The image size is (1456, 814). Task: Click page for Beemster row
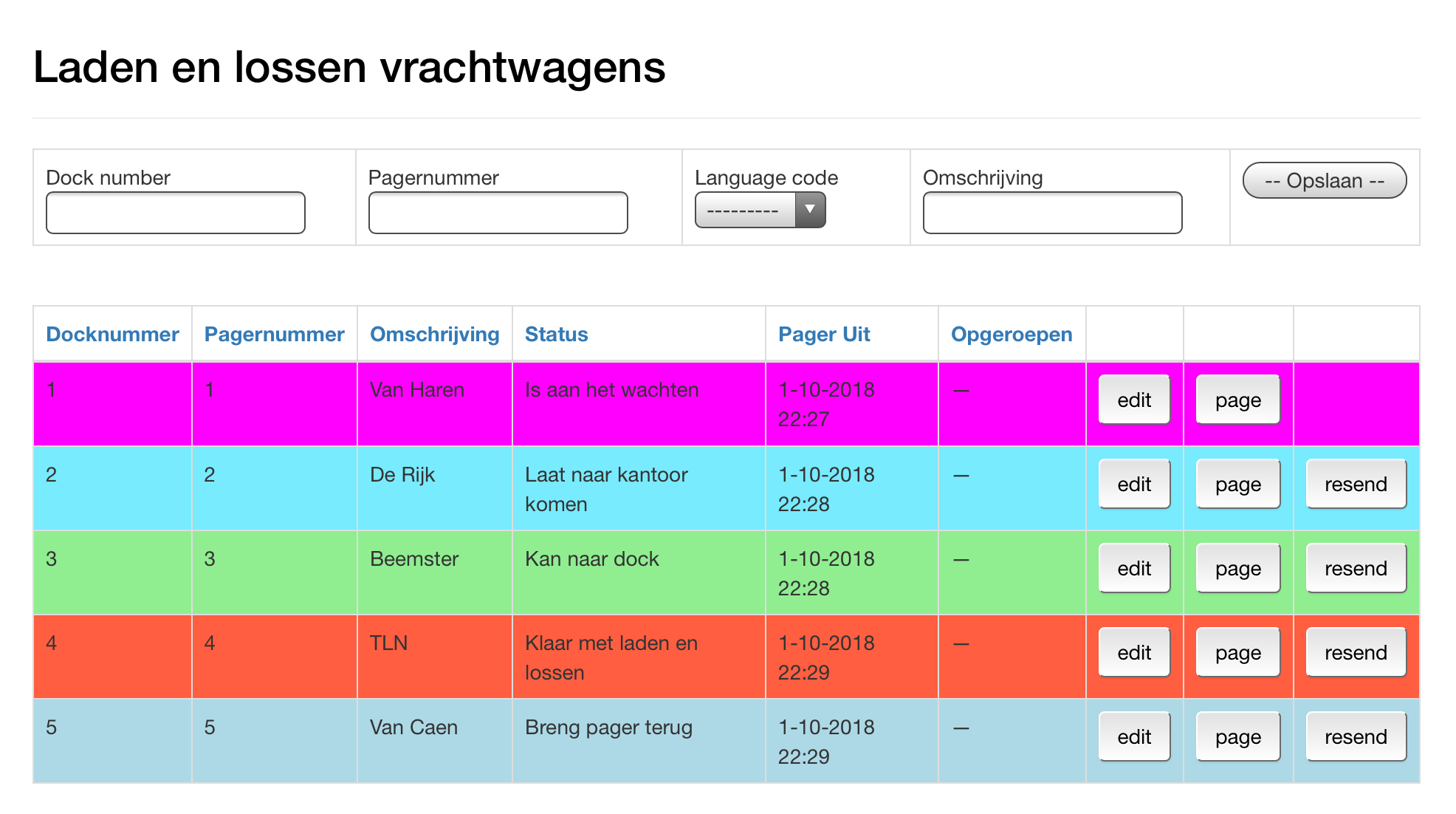pyautogui.click(x=1237, y=568)
